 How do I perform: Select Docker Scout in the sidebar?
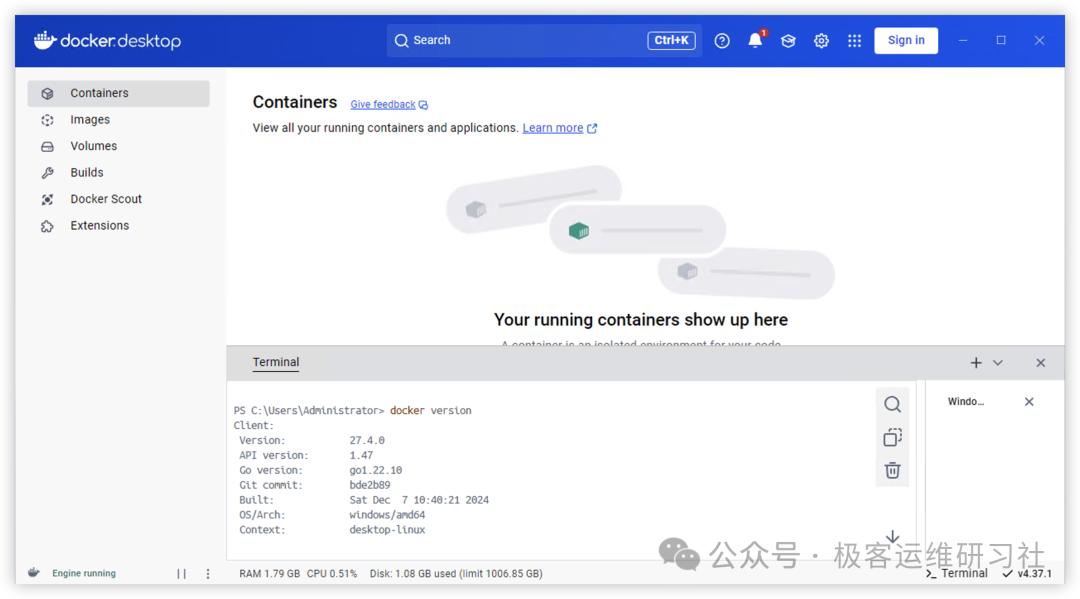coord(118,199)
